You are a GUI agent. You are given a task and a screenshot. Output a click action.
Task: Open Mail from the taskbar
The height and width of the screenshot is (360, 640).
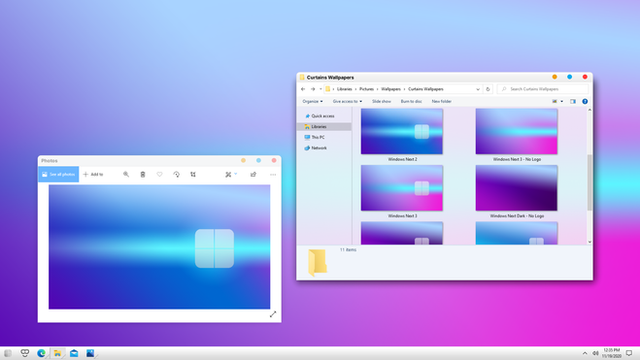(x=74, y=353)
